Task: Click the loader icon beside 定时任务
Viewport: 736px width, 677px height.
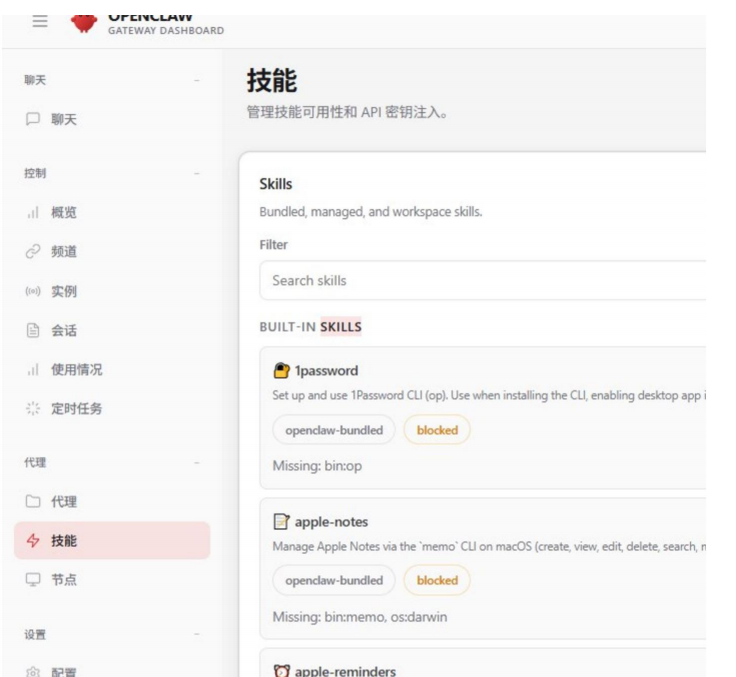Action: pyautogui.click(x=33, y=409)
